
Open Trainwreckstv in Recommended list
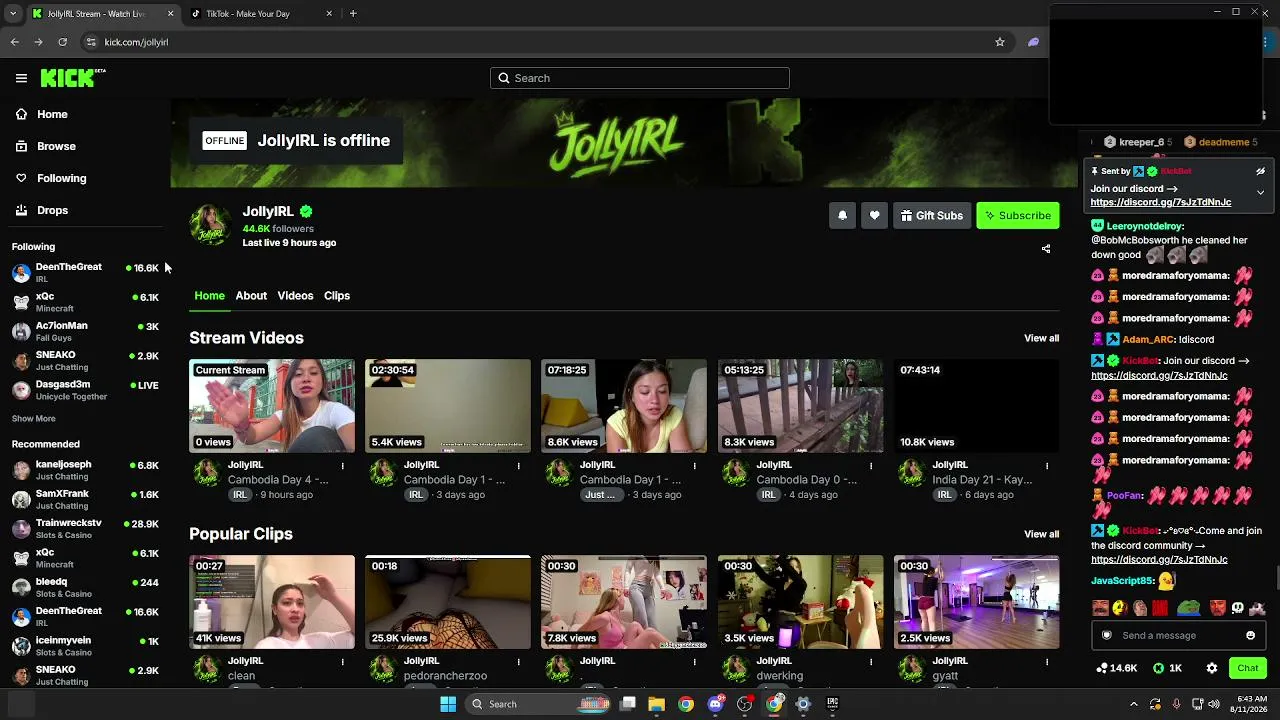coord(85,528)
